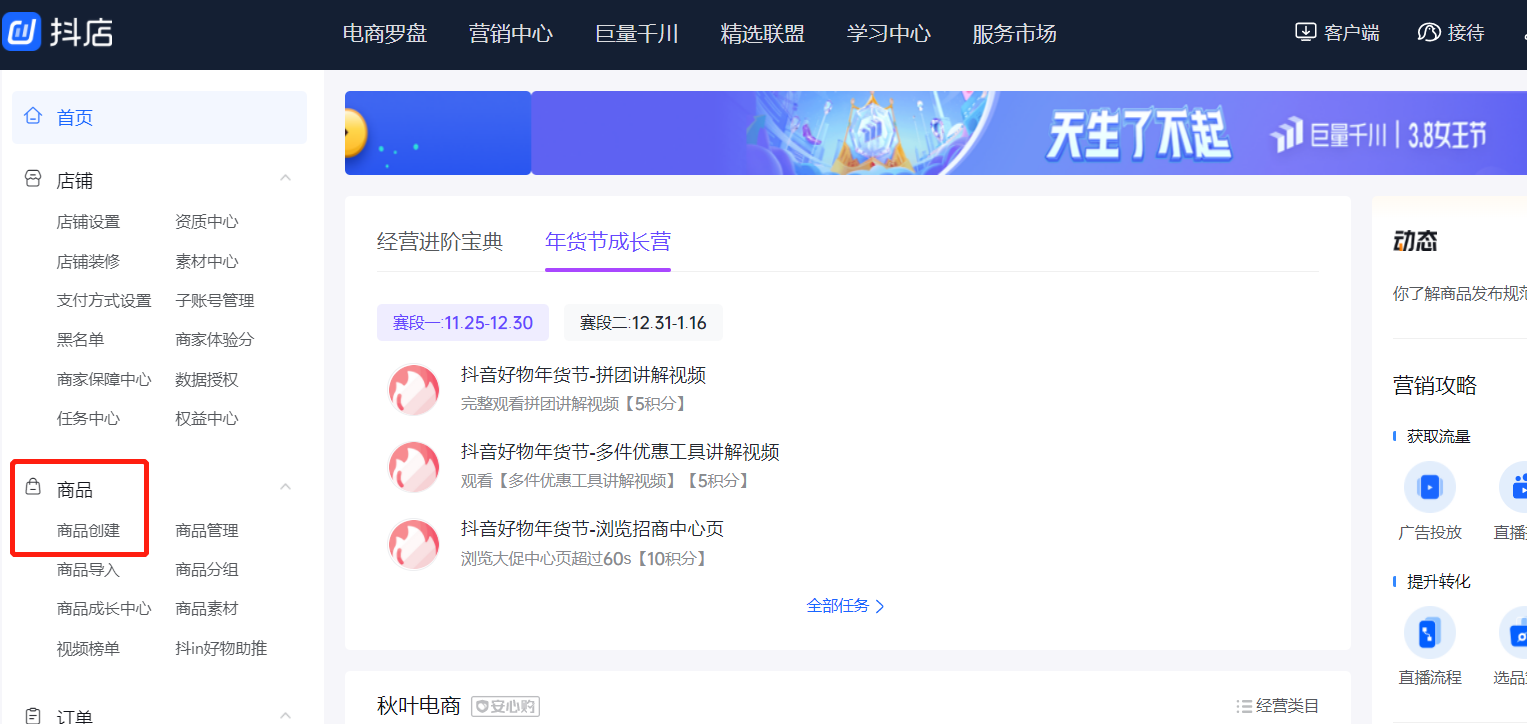1527x724 pixels.
Task: Select 赛段二:12.31-1.16 stage
Action: [643, 323]
